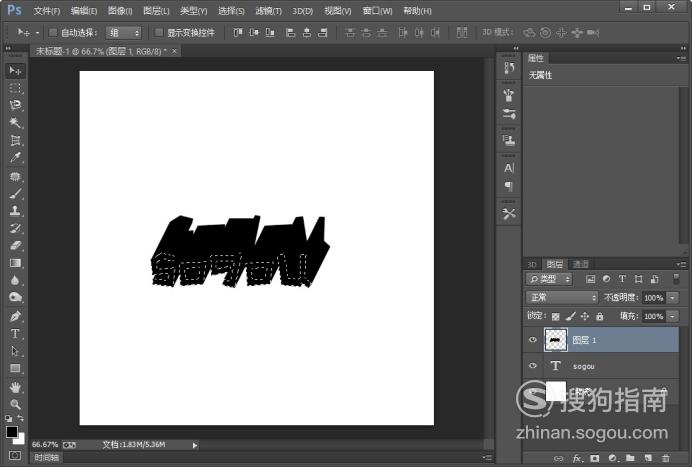Select the Polygonal Lasso tool
The width and height of the screenshot is (692, 467).
click(x=15, y=105)
